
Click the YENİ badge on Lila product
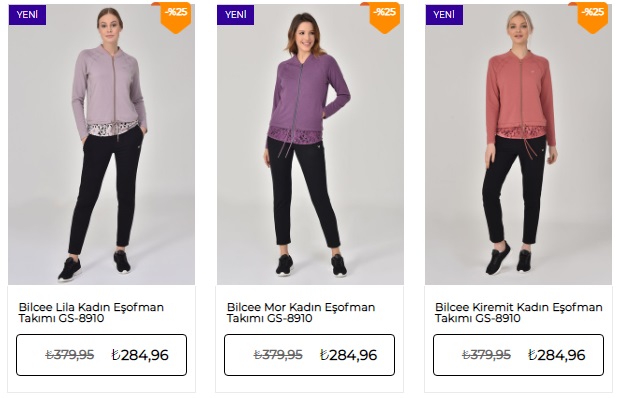point(27,15)
